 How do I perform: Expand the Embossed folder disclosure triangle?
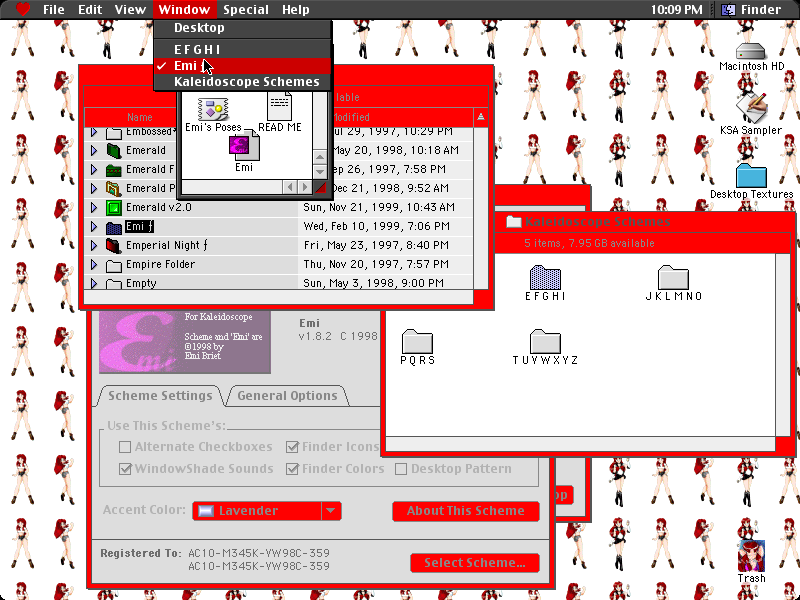94,132
